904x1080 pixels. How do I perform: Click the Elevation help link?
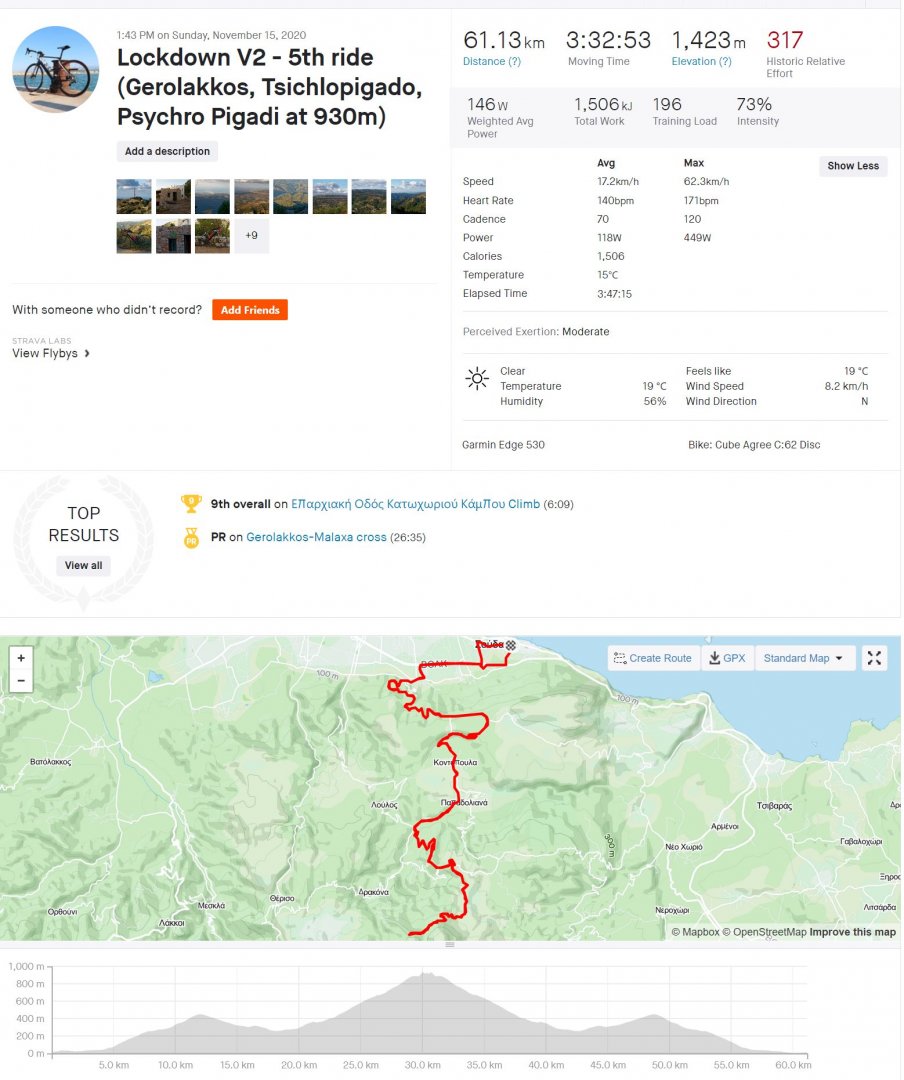point(701,62)
